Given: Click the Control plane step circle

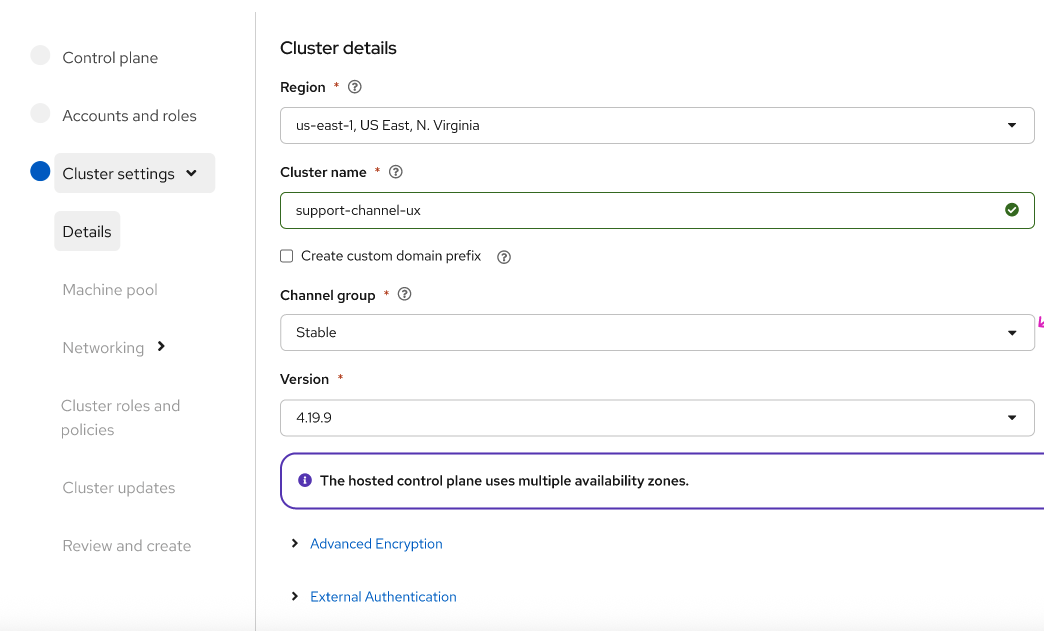Looking at the screenshot, I should 40,56.
